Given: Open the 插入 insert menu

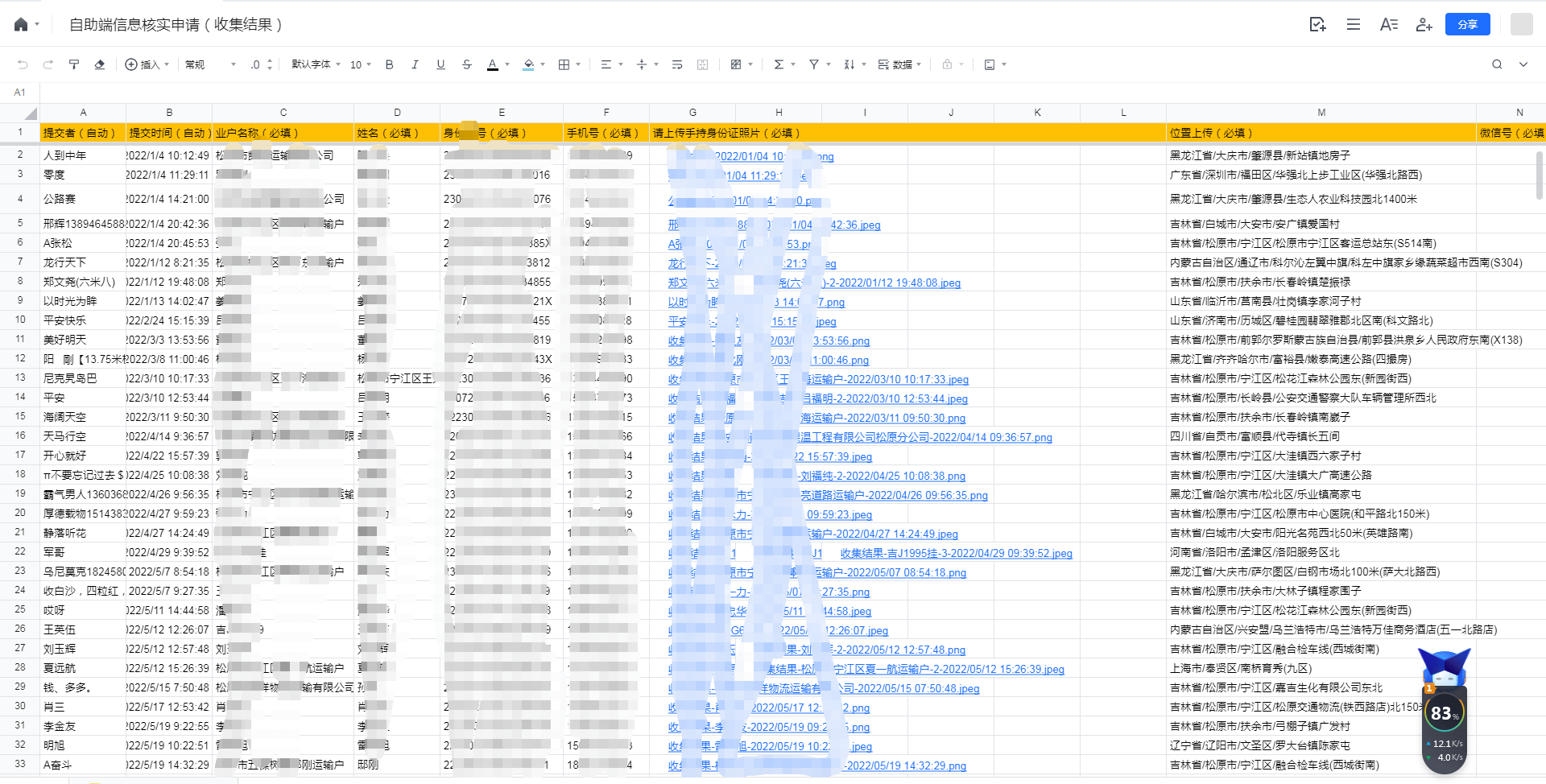Looking at the screenshot, I should pyautogui.click(x=147, y=64).
